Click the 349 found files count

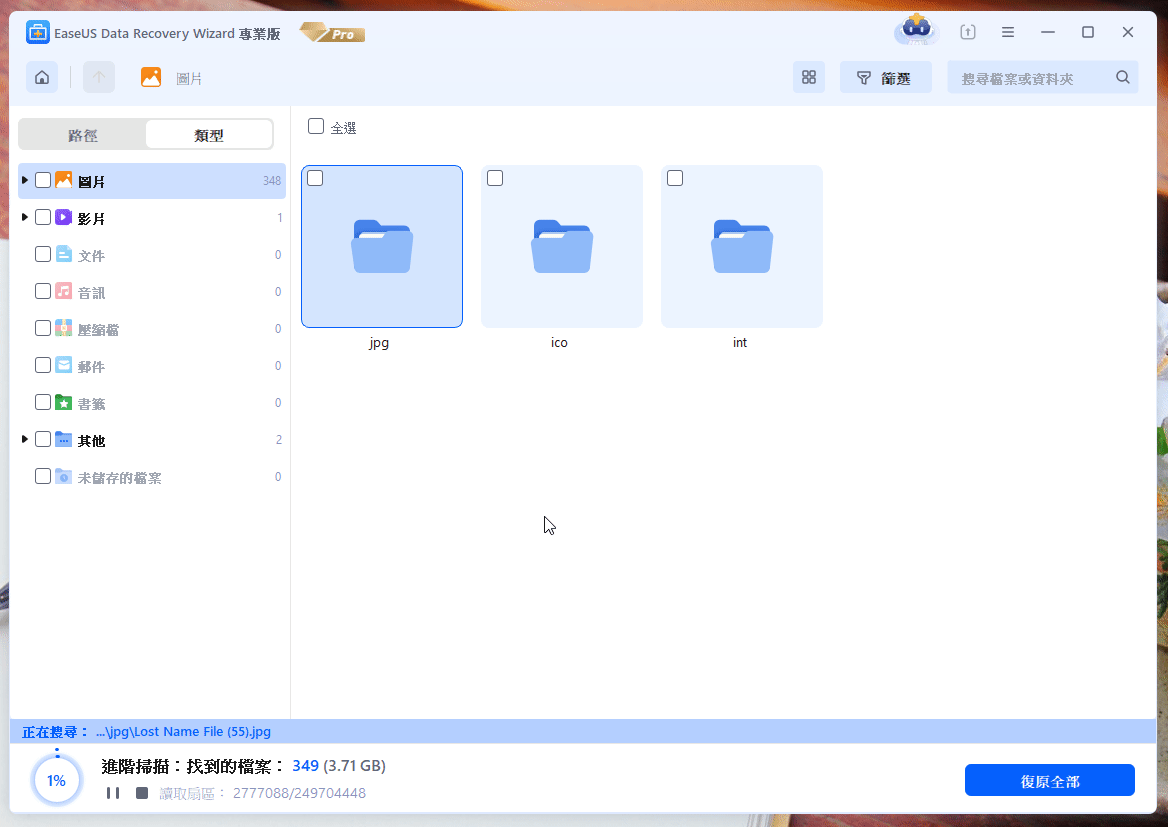click(x=305, y=766)
